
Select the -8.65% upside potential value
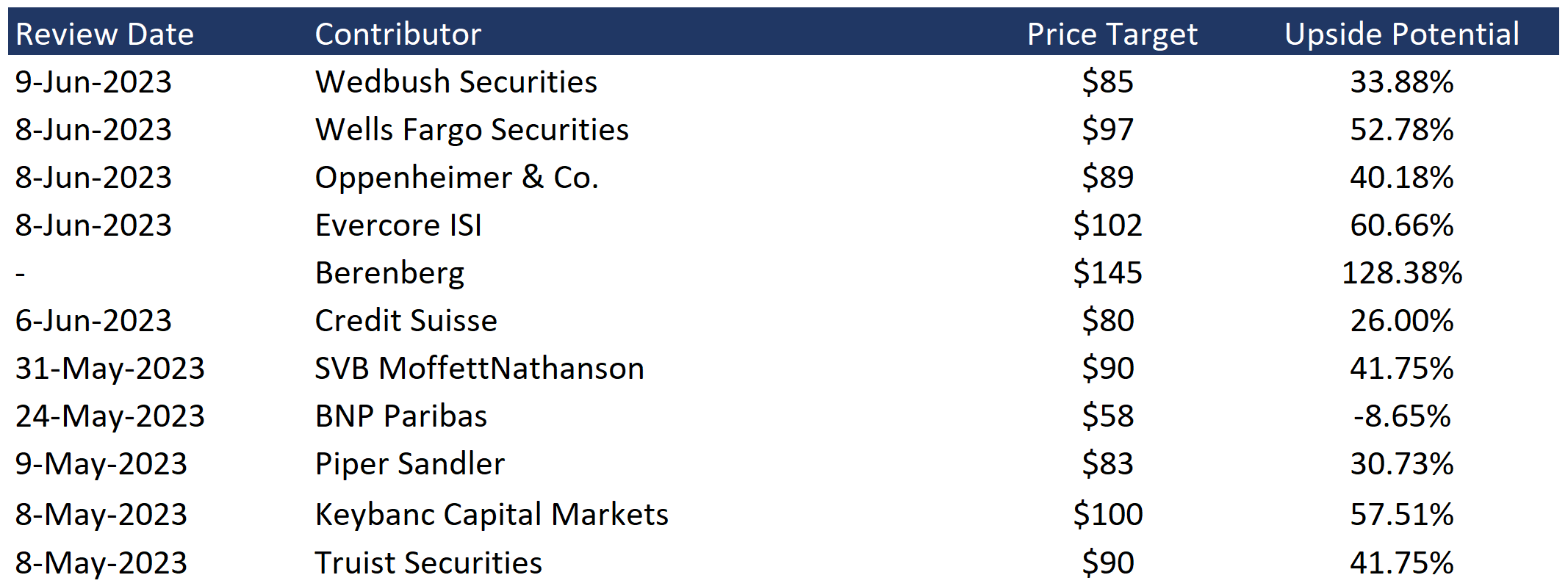[1402, 416]
